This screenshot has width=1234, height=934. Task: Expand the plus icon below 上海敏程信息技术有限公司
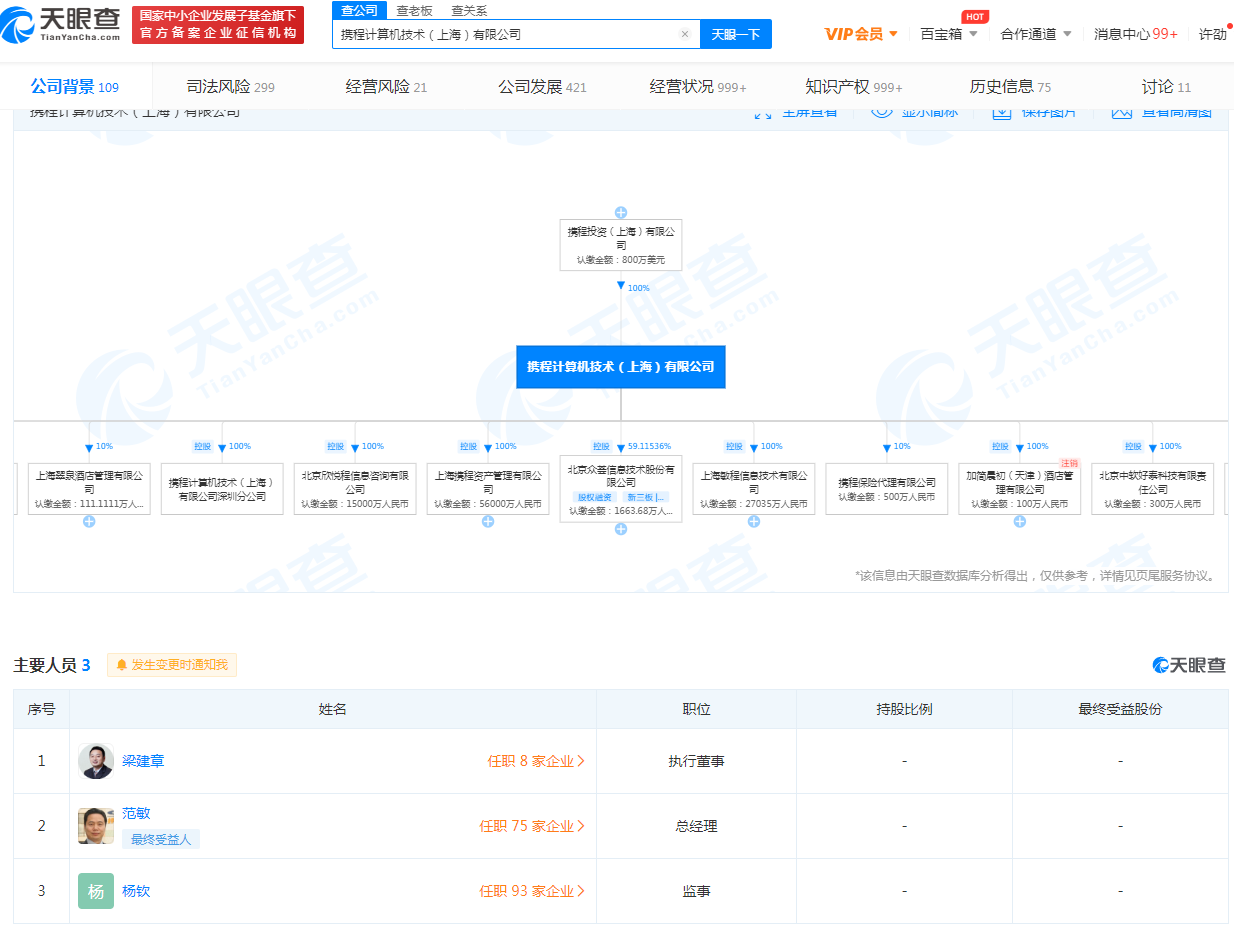pyautogui.click(x=754, y=521)
